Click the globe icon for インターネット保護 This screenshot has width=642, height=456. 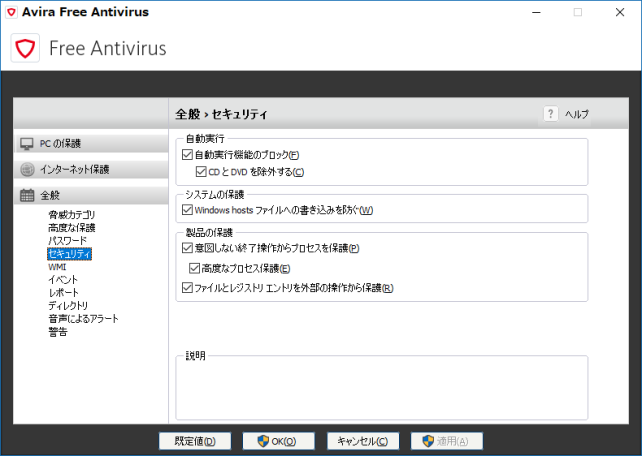click(x=27, y=169)
